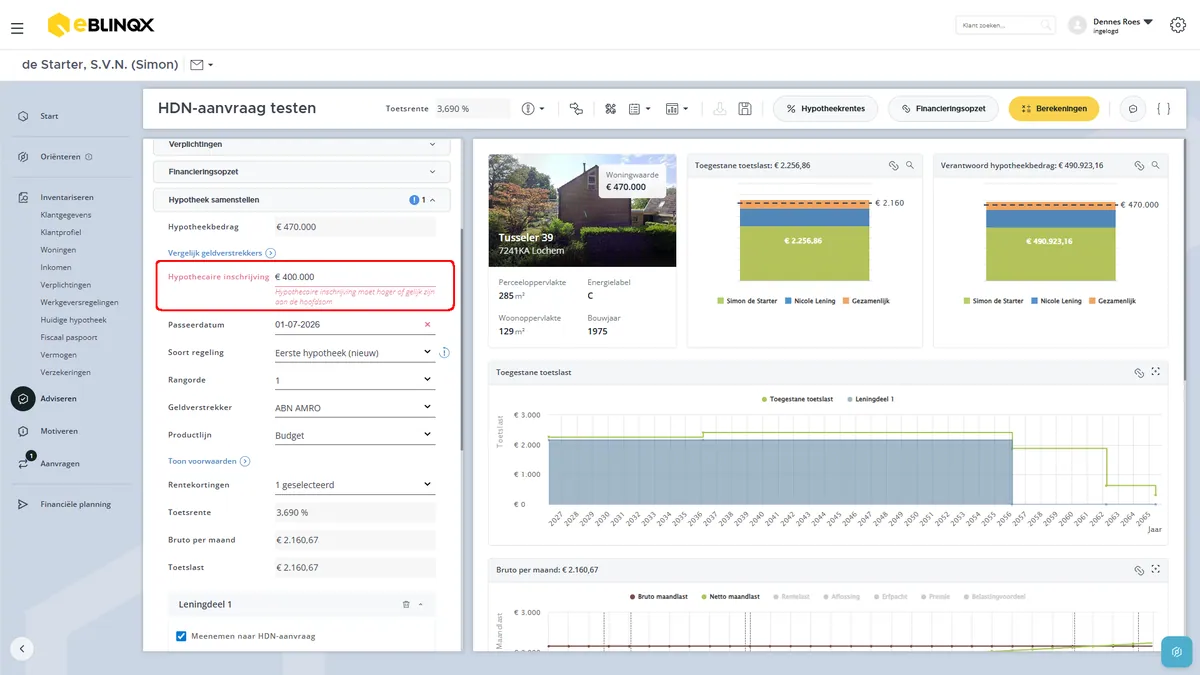Collapse the left sidebar with arrow
The width and height of the screenshot is (1200, 675).
[x=22, y=648]
